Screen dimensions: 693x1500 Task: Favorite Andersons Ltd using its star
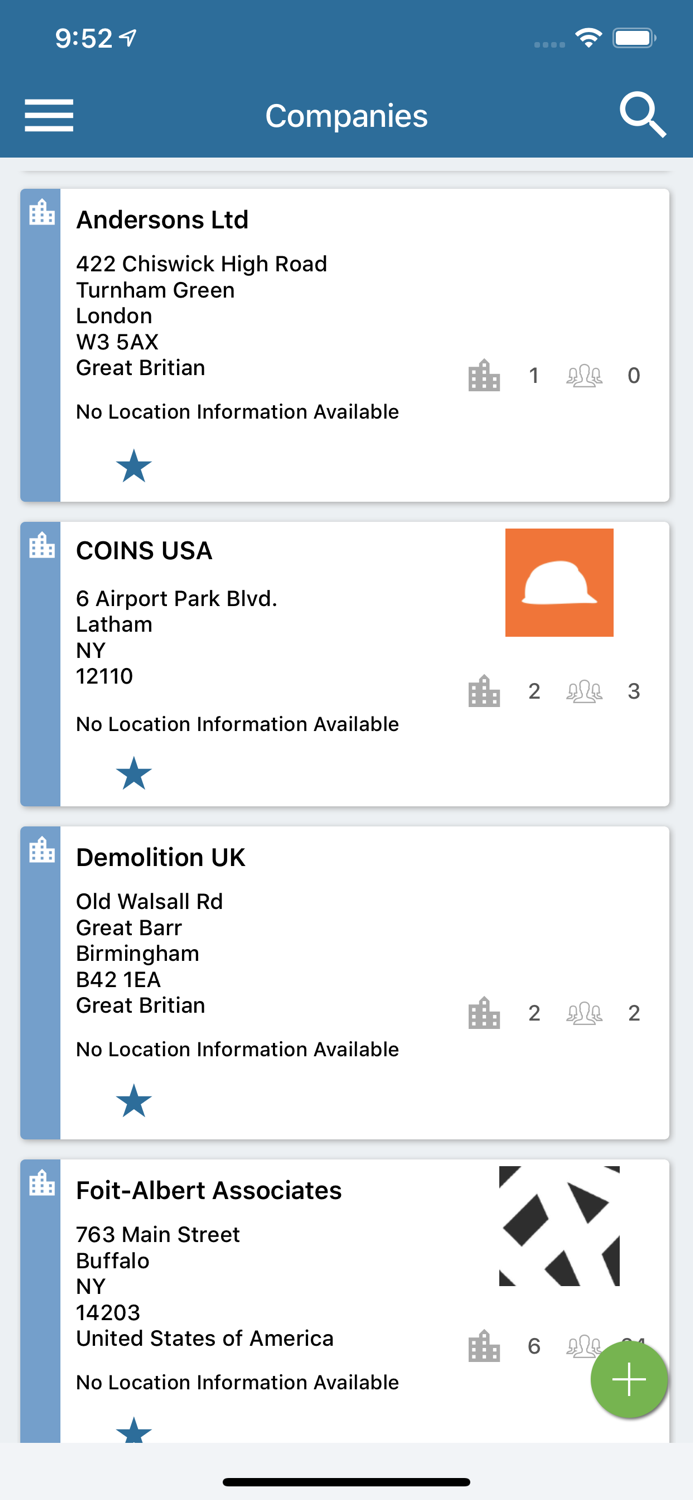click(x=133, y=464)
